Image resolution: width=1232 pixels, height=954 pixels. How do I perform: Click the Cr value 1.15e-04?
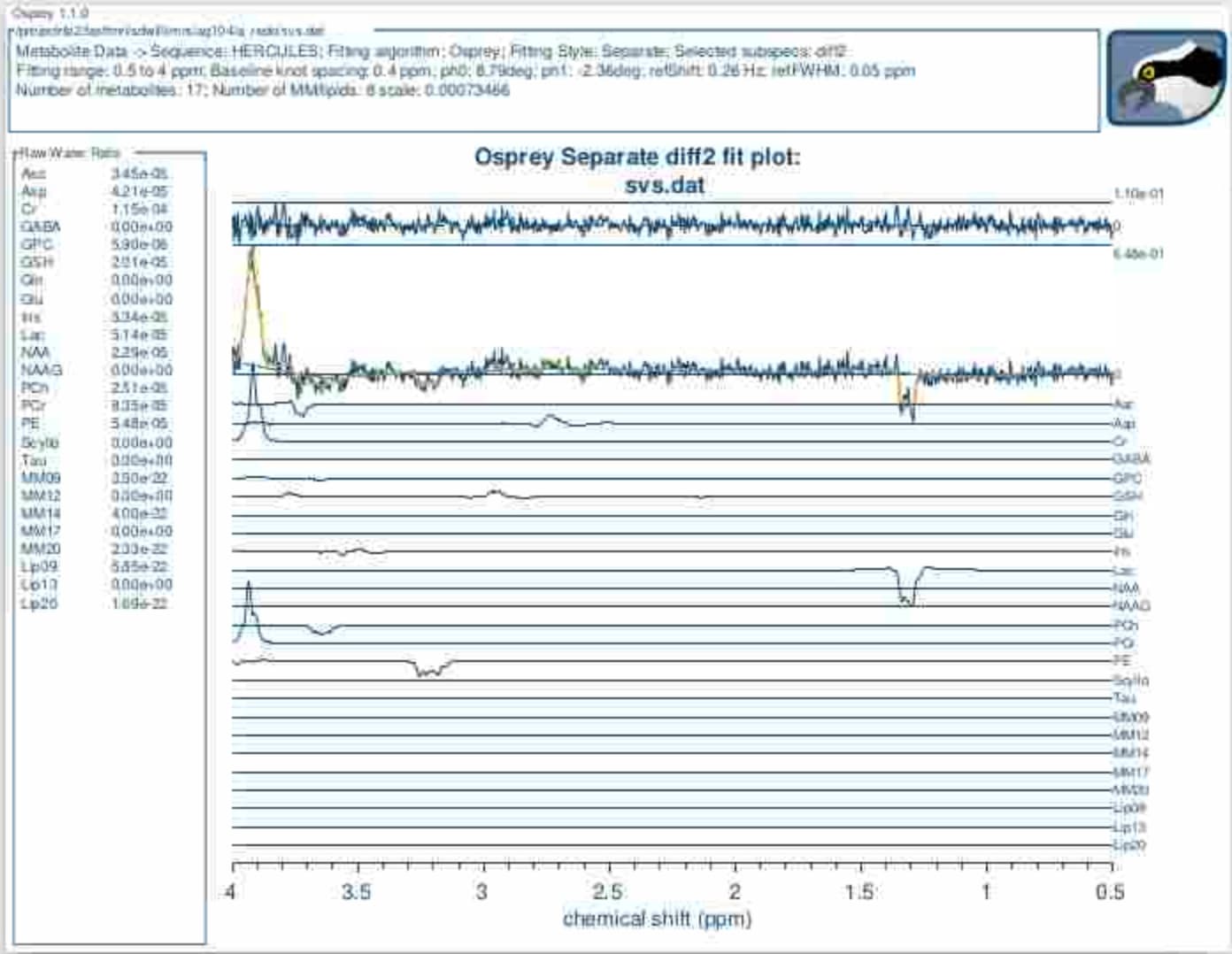(x=139, y=209)
